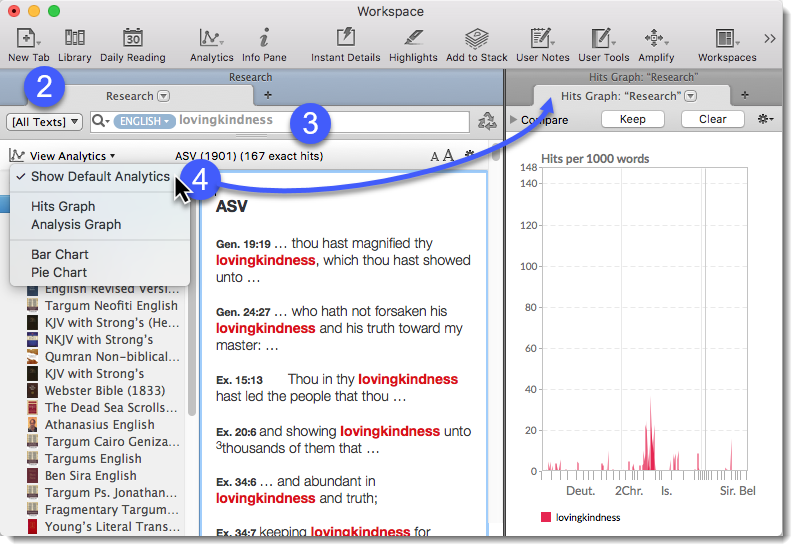Click in the lovingkindness search field
Viewport: 798px width, 551px height.
point(320,121)
